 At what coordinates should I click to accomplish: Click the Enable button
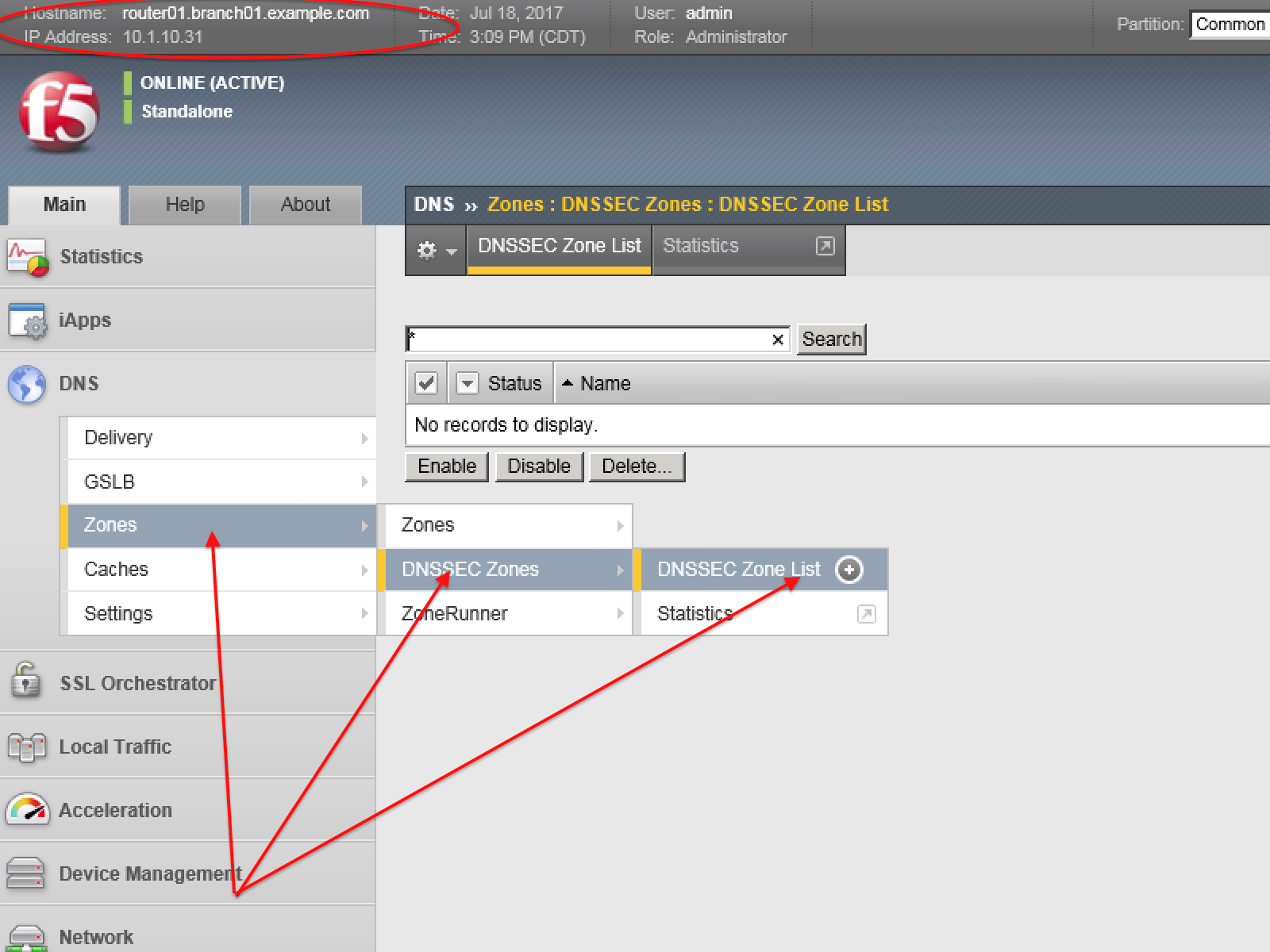447,466
